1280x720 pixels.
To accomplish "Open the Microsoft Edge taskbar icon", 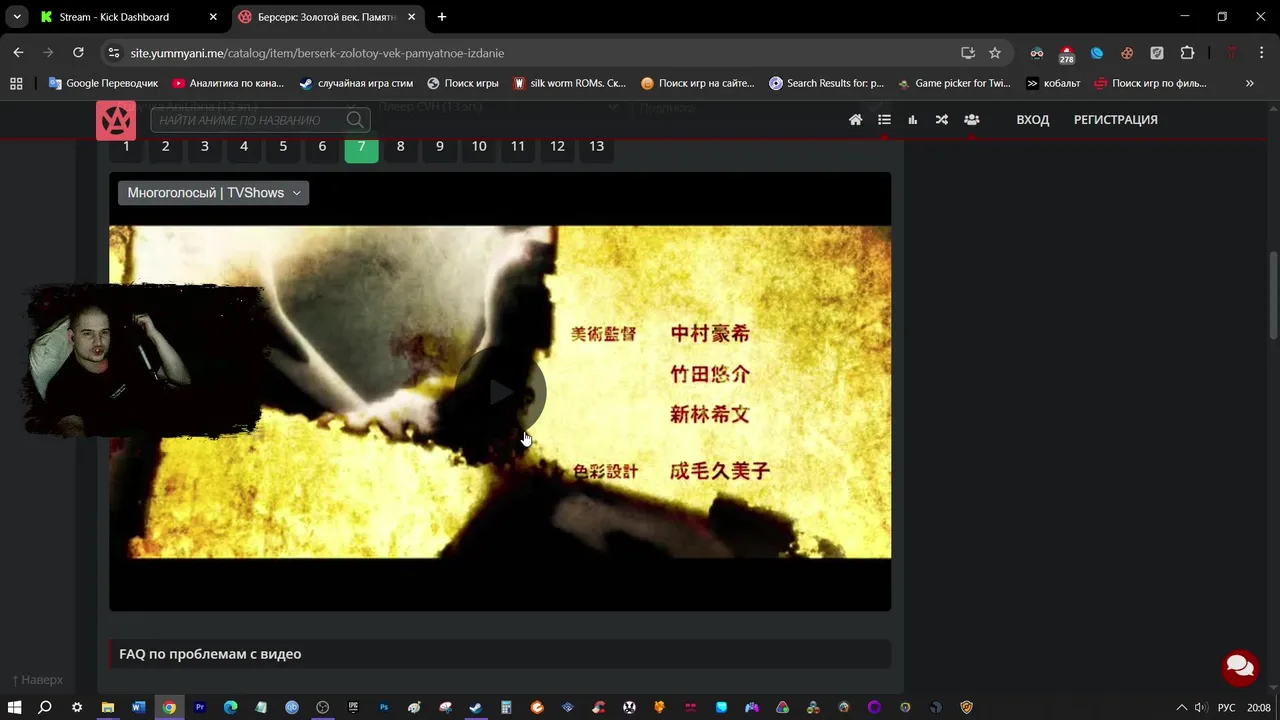I will pos(230,708).
